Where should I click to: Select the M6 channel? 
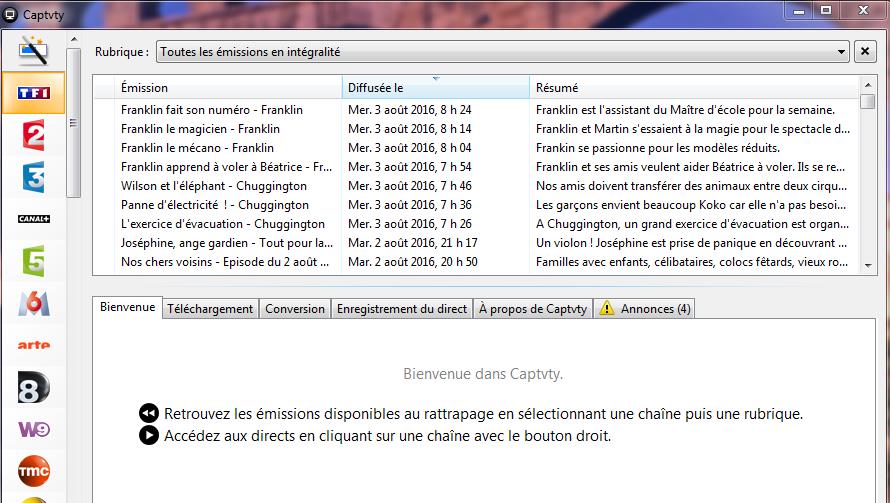(33, 304)
